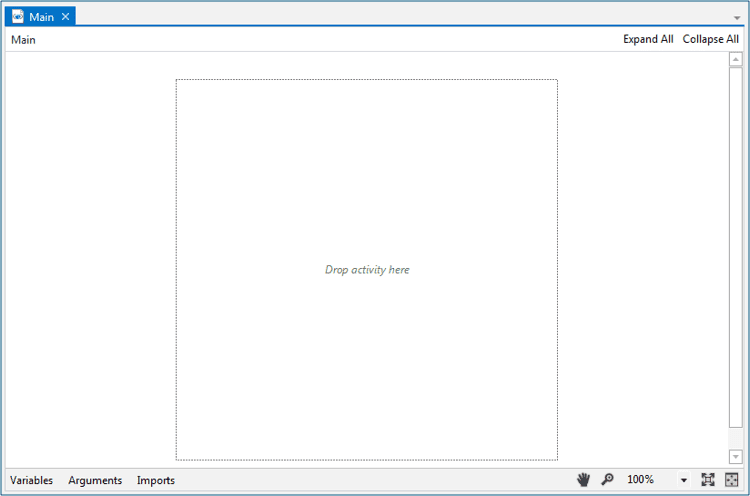Click Expand All
The width and height of the screenshot is (750, 496).
point(648,40)
